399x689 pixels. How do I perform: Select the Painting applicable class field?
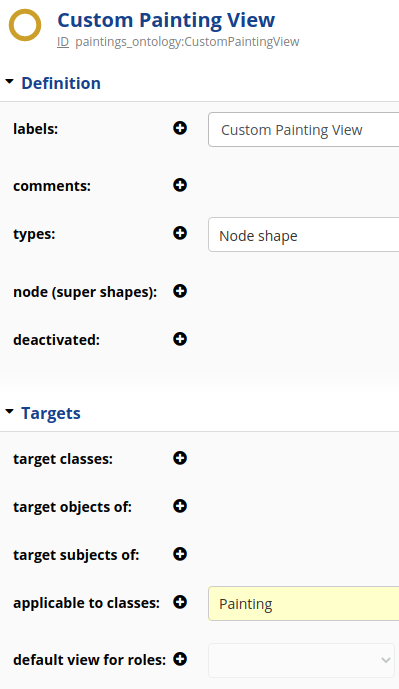click(304, 603)
